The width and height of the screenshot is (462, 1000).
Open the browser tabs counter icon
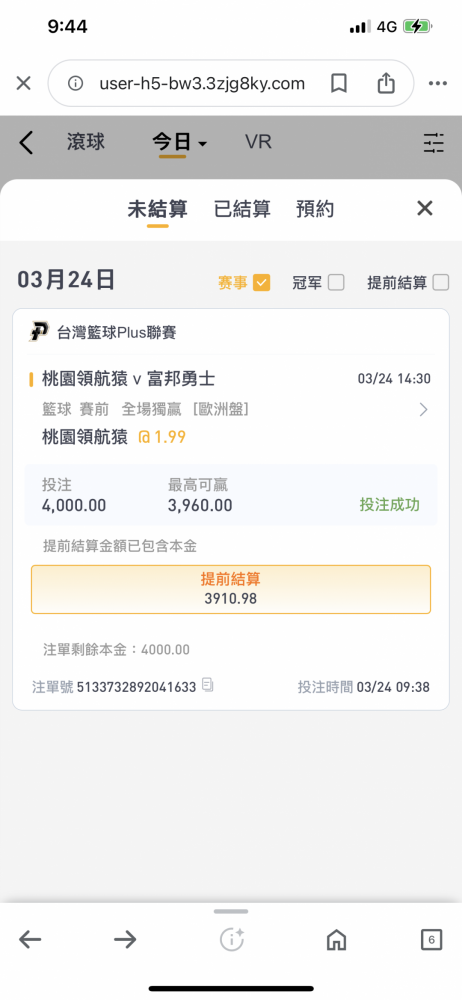click(431, 939)
